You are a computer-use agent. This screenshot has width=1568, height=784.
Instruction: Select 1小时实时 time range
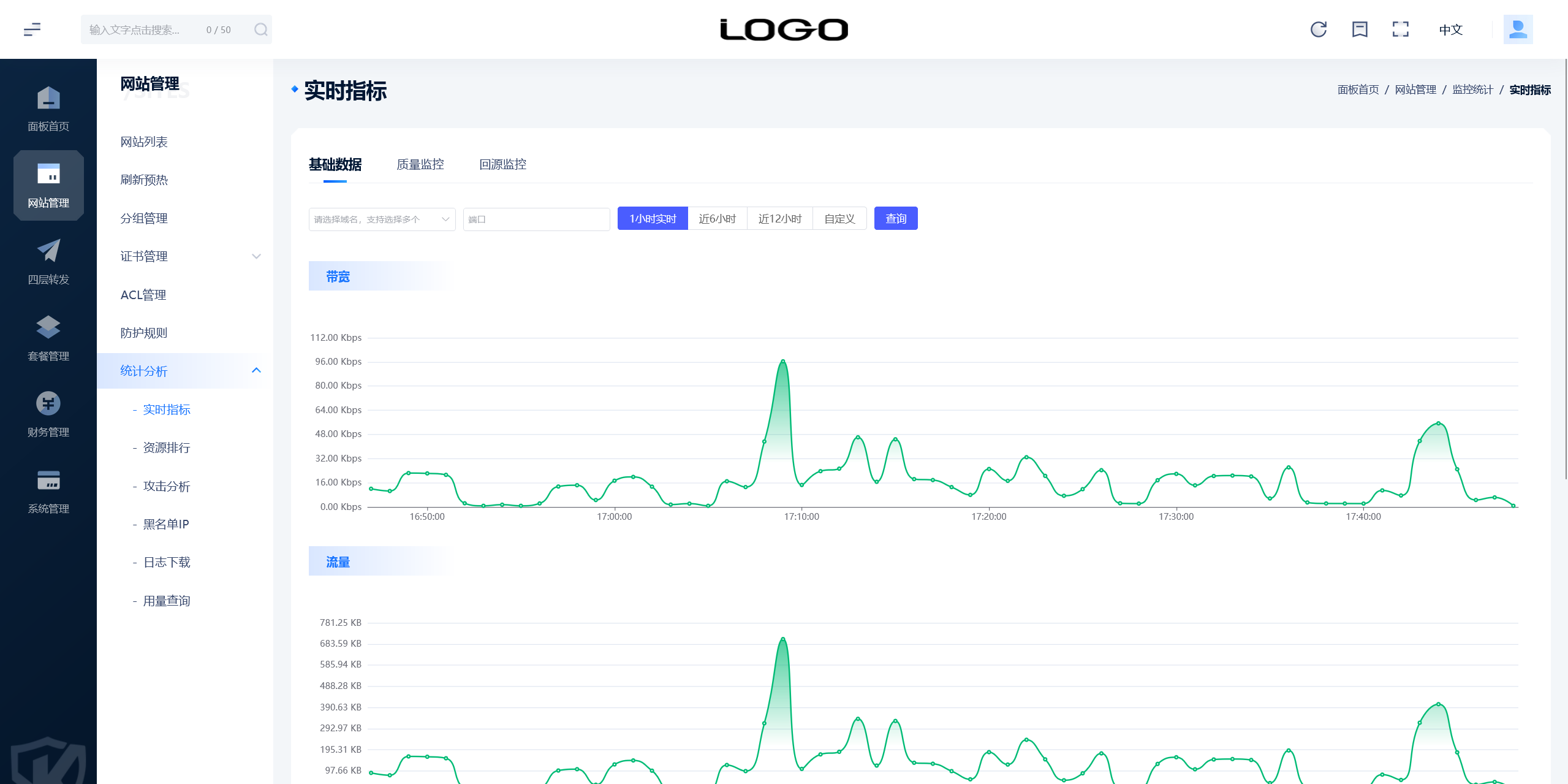click(653, 218)
